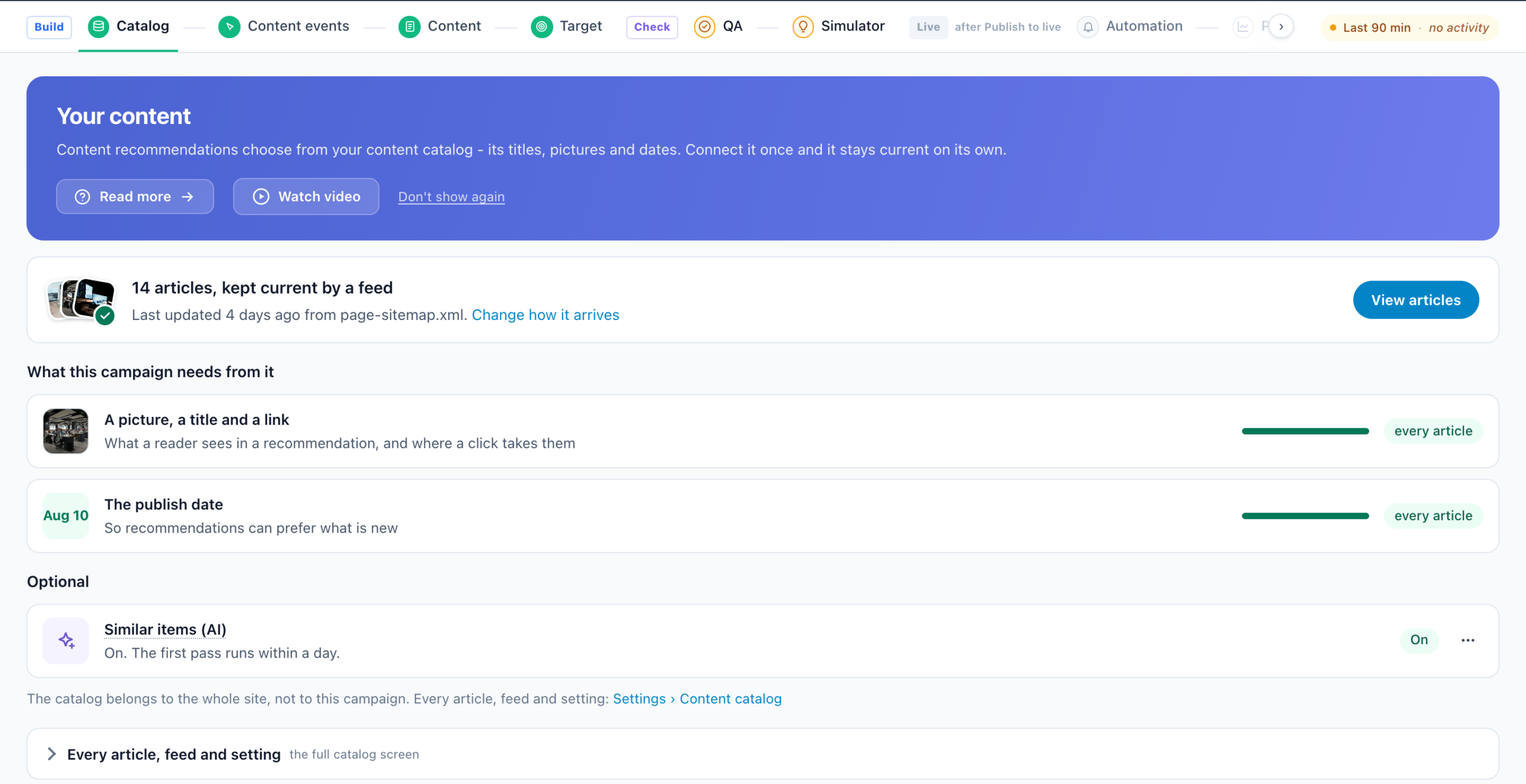This screenshot has height=784, width=1526.
Task: Click the View articles button
Action: tap(1416, 300)
